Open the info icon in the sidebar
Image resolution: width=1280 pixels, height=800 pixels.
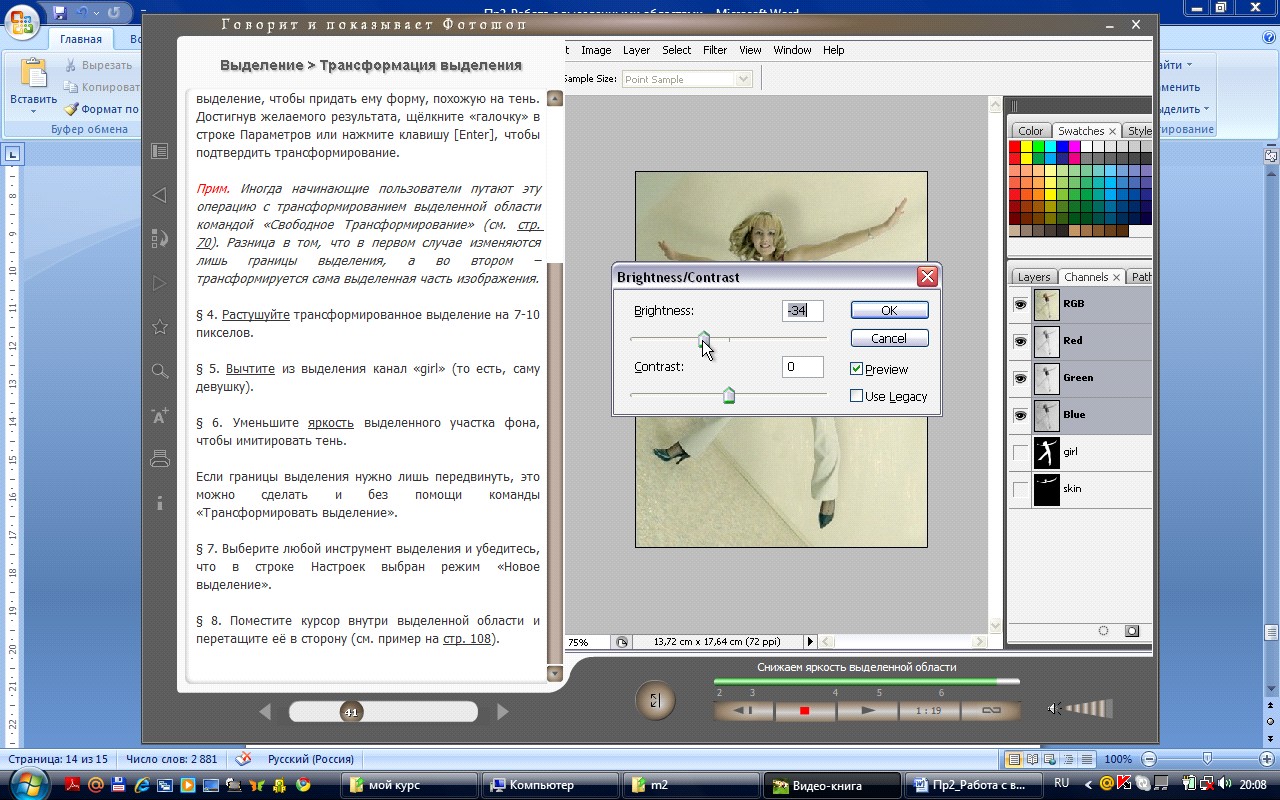coord(159,503)
